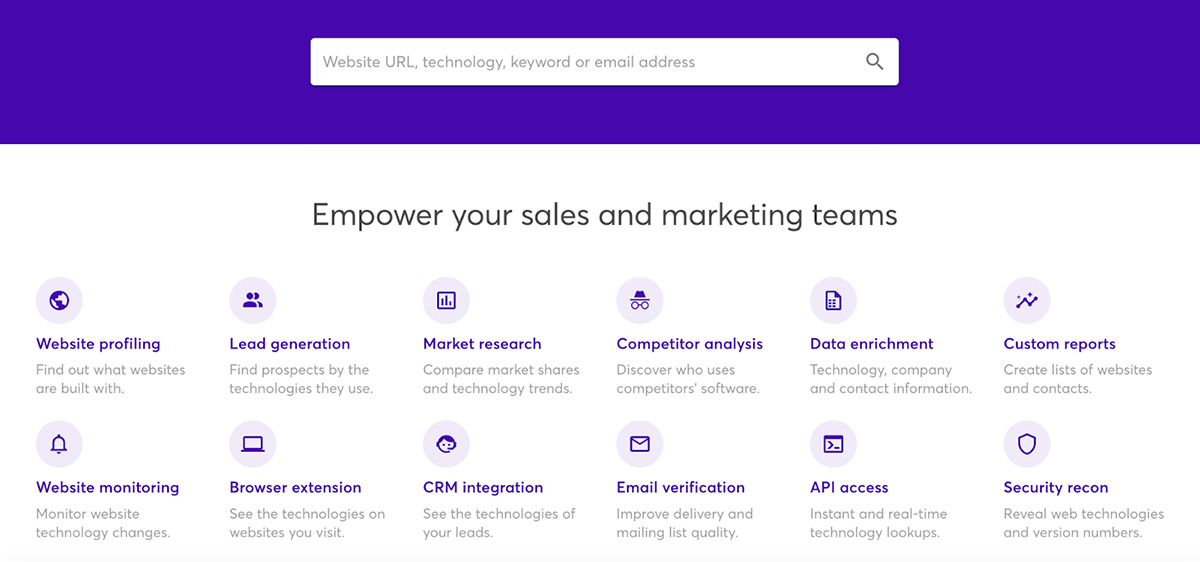Follow the Competitor analysis heading link
The image size is (1200, 562).
[689, 344]
